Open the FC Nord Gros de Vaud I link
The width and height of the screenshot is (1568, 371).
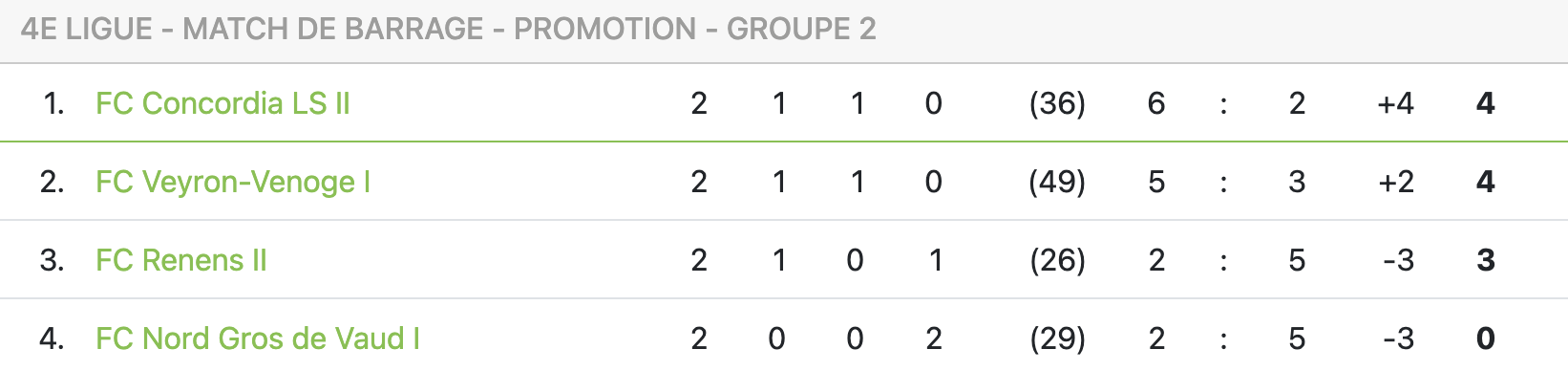[x=258, y=338]
